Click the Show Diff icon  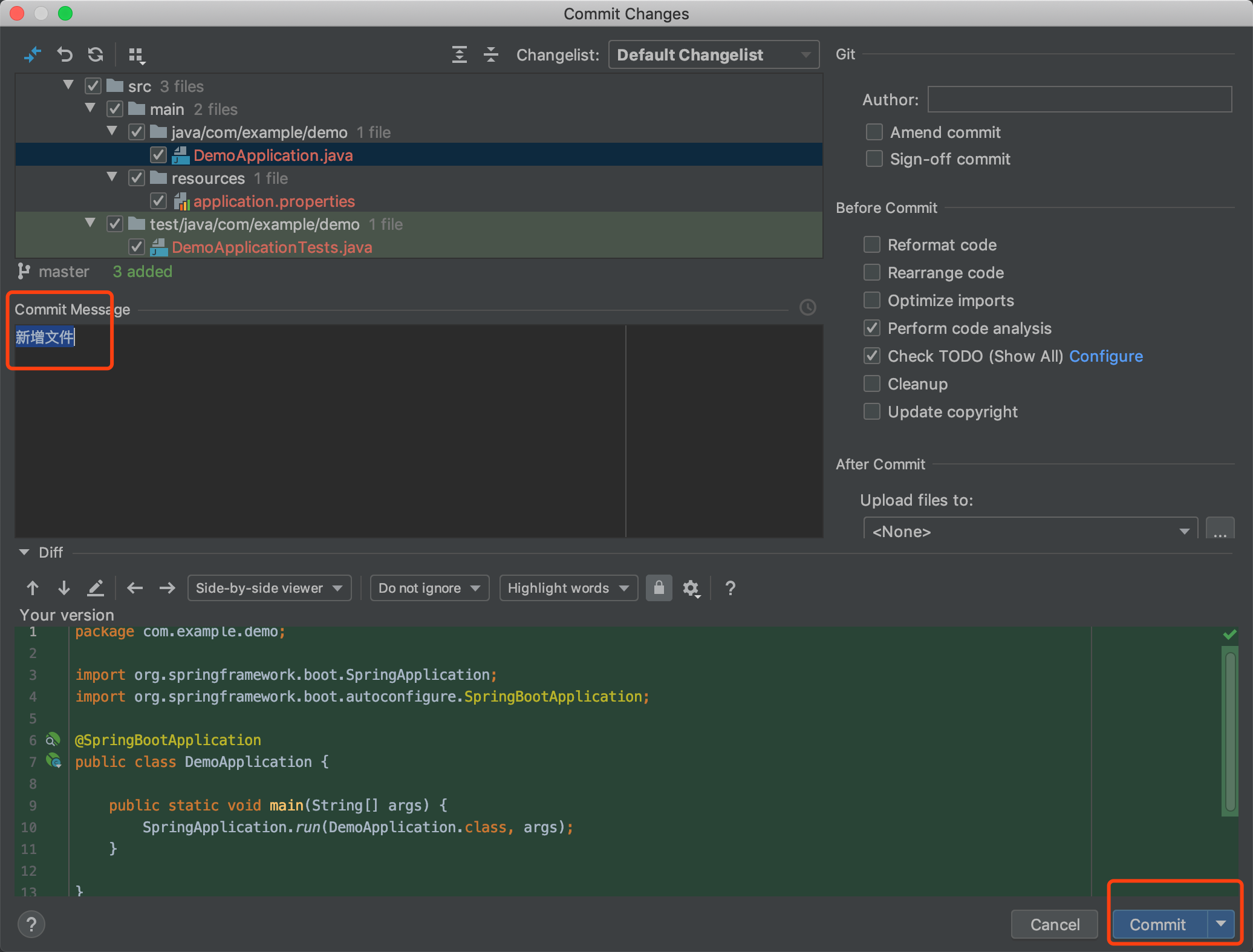pos(33,54)
